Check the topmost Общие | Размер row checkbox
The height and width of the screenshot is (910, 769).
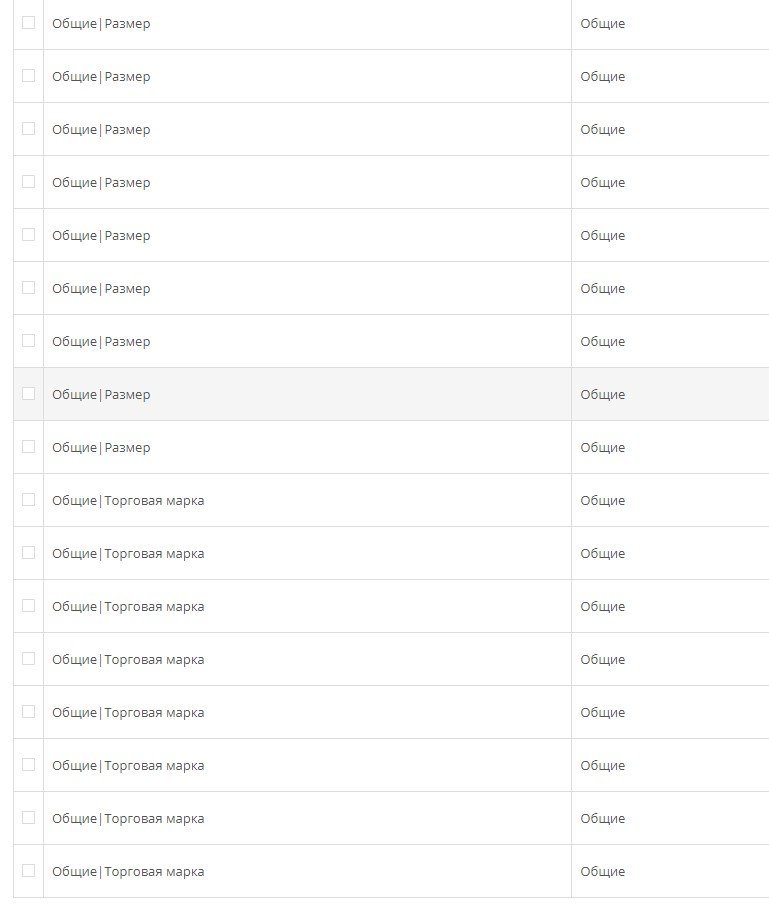tap(28, 23)
